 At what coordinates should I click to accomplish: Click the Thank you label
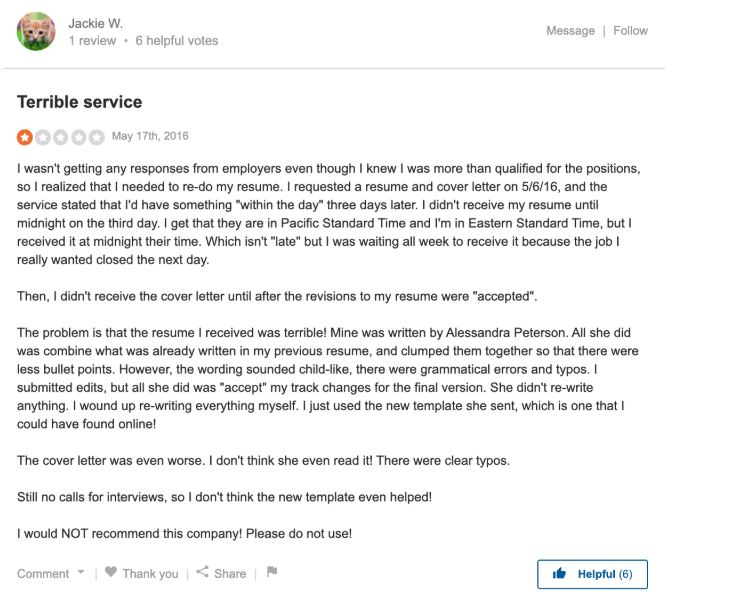click(x=150, y=573)
